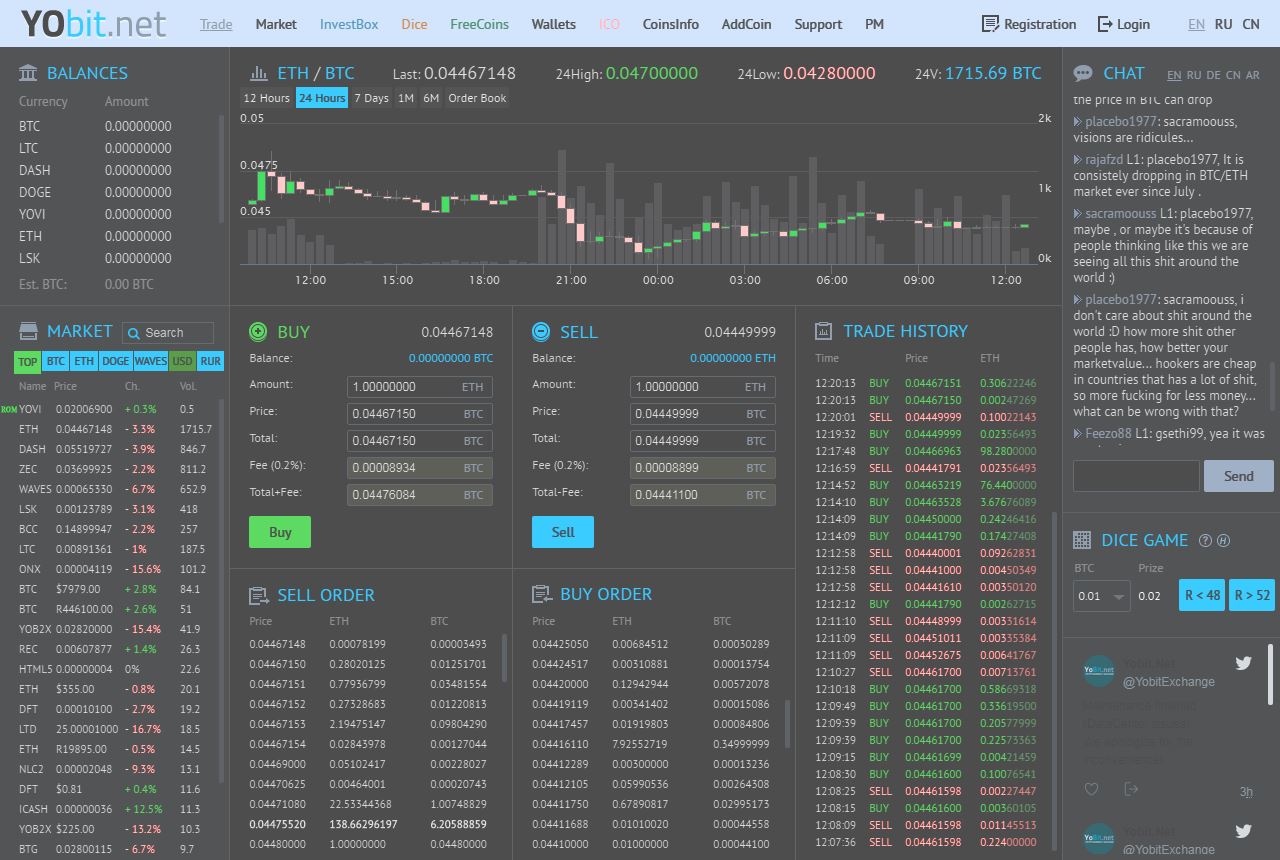Select the 24 Hours chart range
The height and width of the screenshot is (860, 1280).
coord(322,98)
